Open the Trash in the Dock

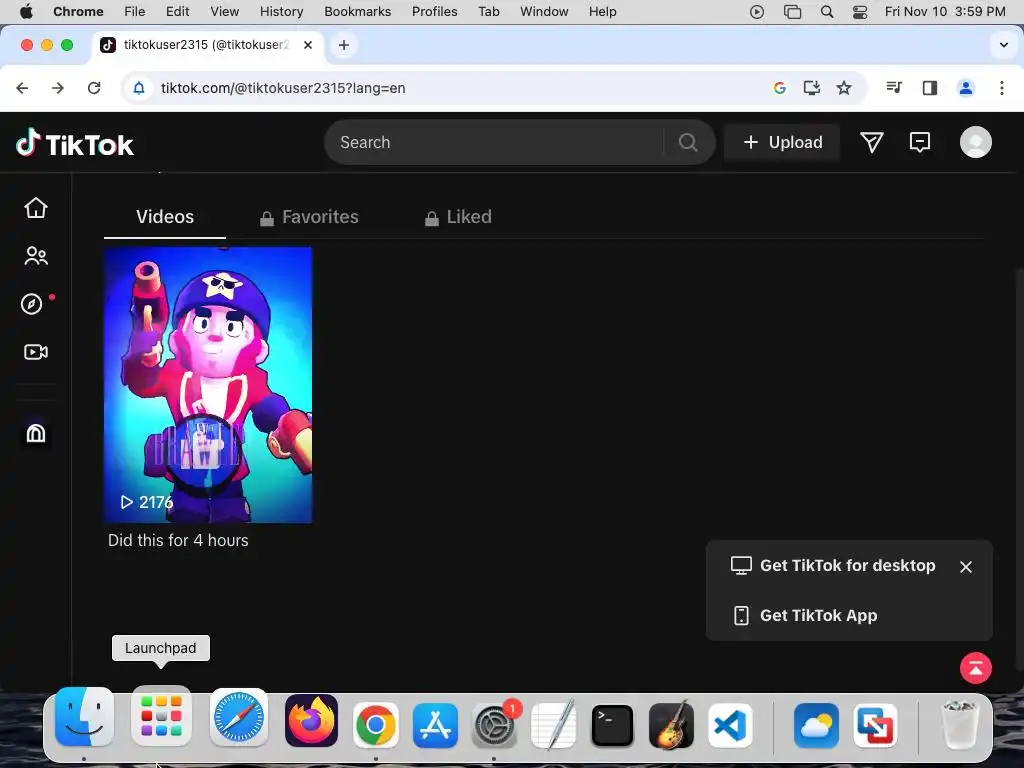[959, 724]
